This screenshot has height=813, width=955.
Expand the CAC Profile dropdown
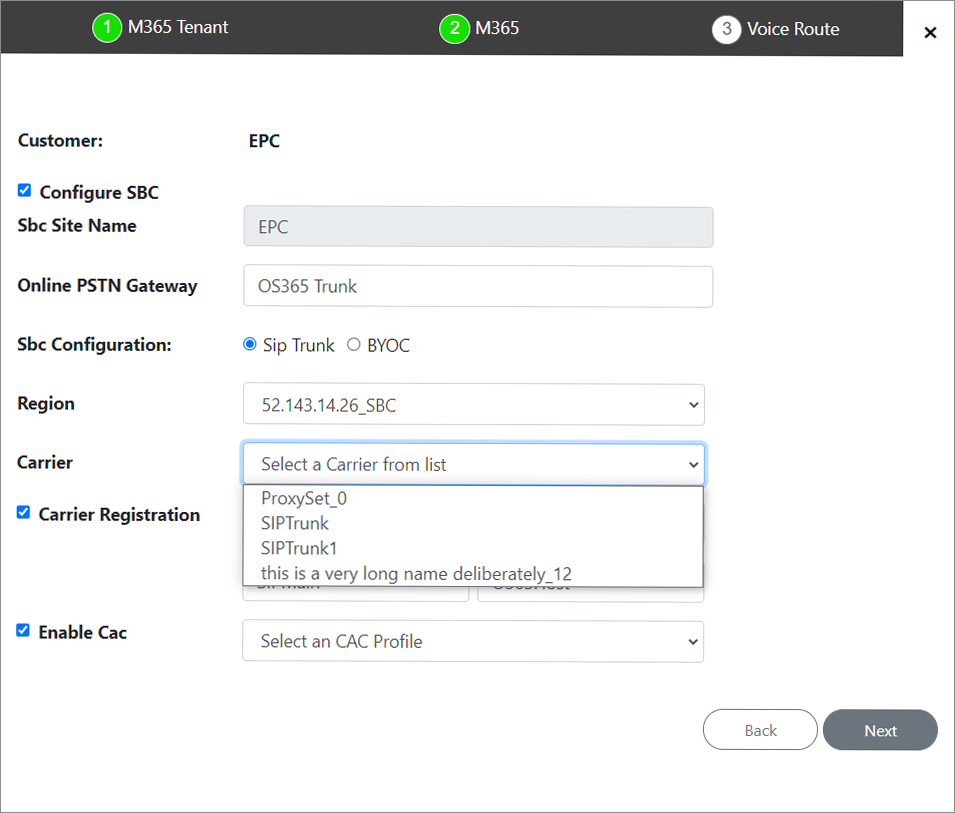click(x=473, y=641)
